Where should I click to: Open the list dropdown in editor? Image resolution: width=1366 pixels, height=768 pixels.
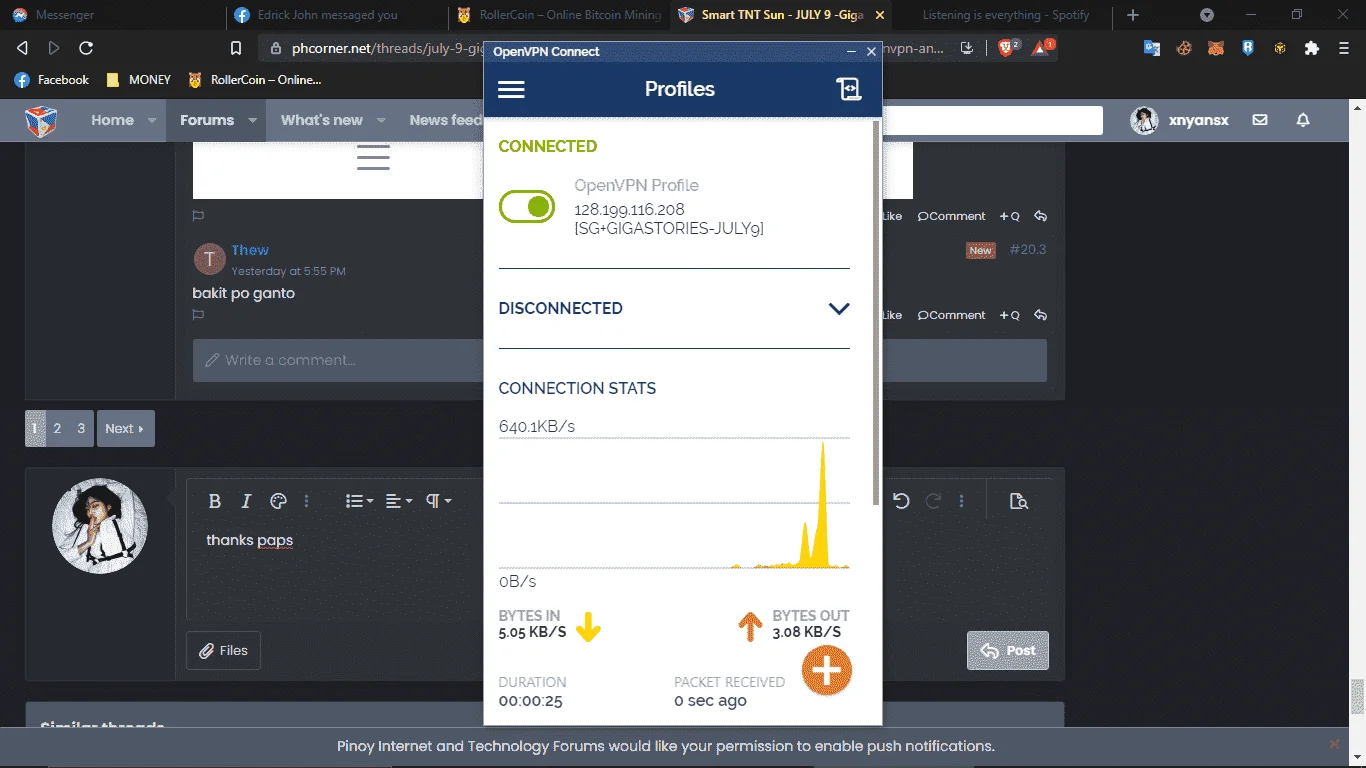pos(359,501)
